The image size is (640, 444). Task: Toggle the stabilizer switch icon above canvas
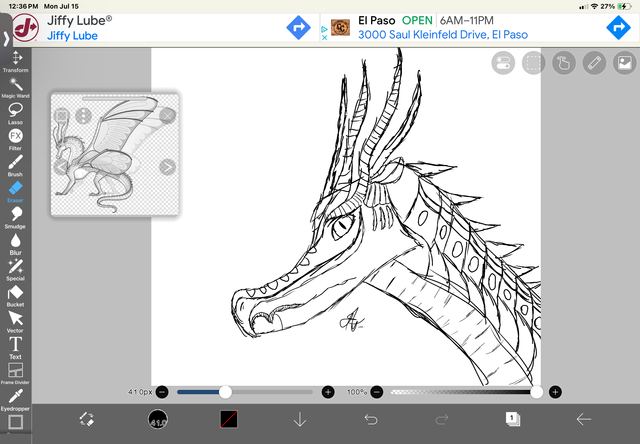tap(503, 63)
